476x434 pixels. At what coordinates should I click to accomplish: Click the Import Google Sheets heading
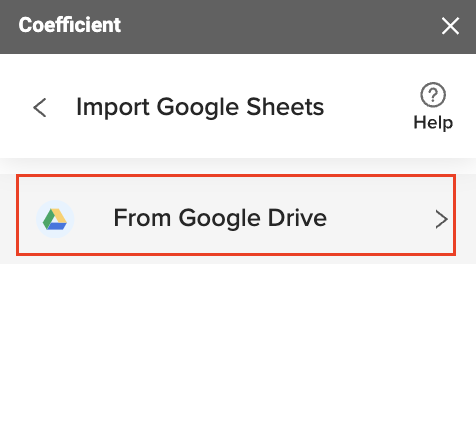click(200, 107)
